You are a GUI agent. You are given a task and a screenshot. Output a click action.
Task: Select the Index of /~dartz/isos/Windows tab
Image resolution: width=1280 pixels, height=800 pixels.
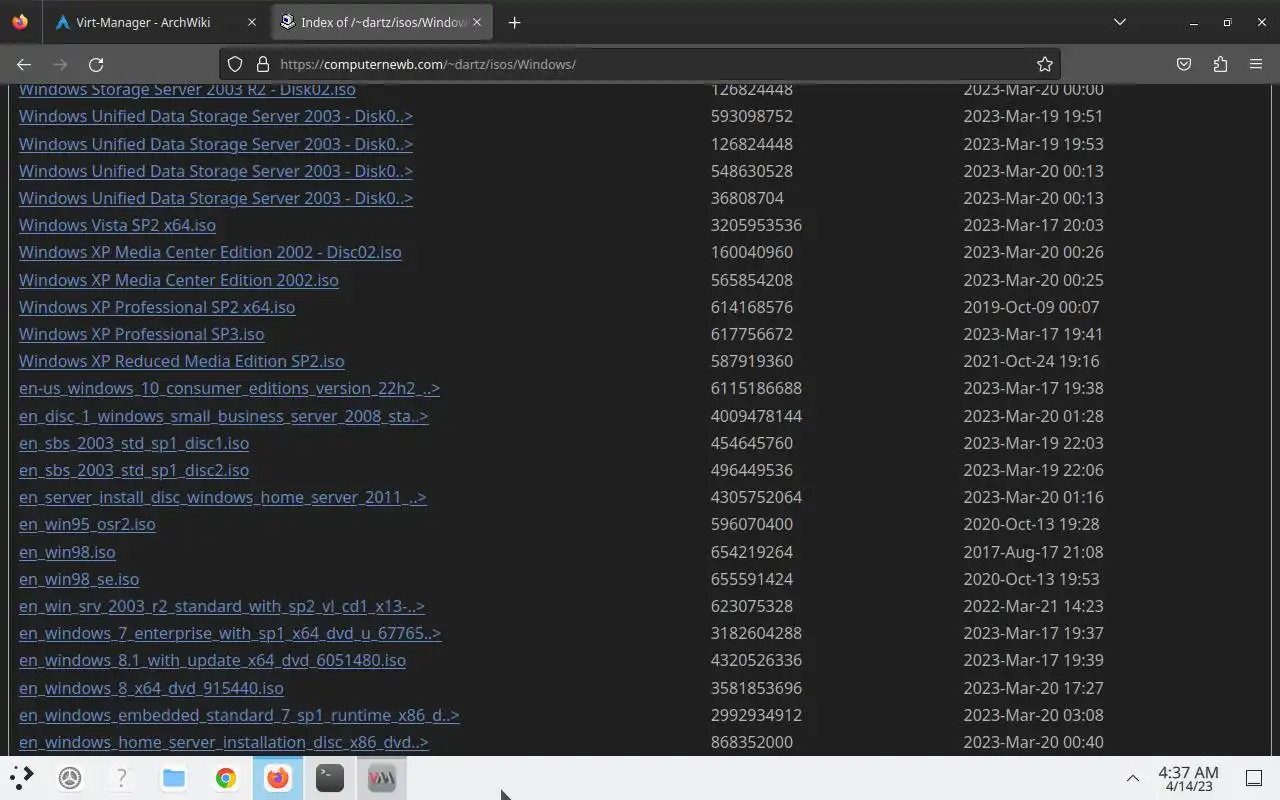click(382, 22)
